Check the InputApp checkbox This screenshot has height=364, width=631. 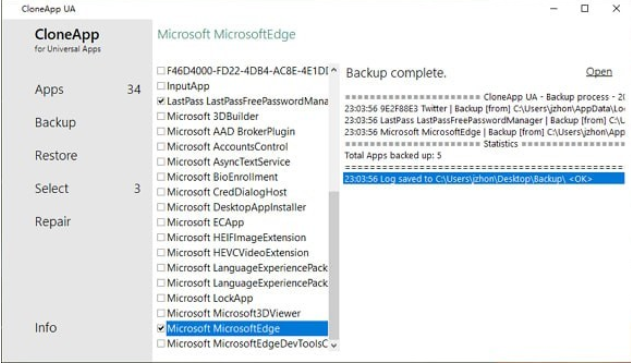click(x=161, y=86)
